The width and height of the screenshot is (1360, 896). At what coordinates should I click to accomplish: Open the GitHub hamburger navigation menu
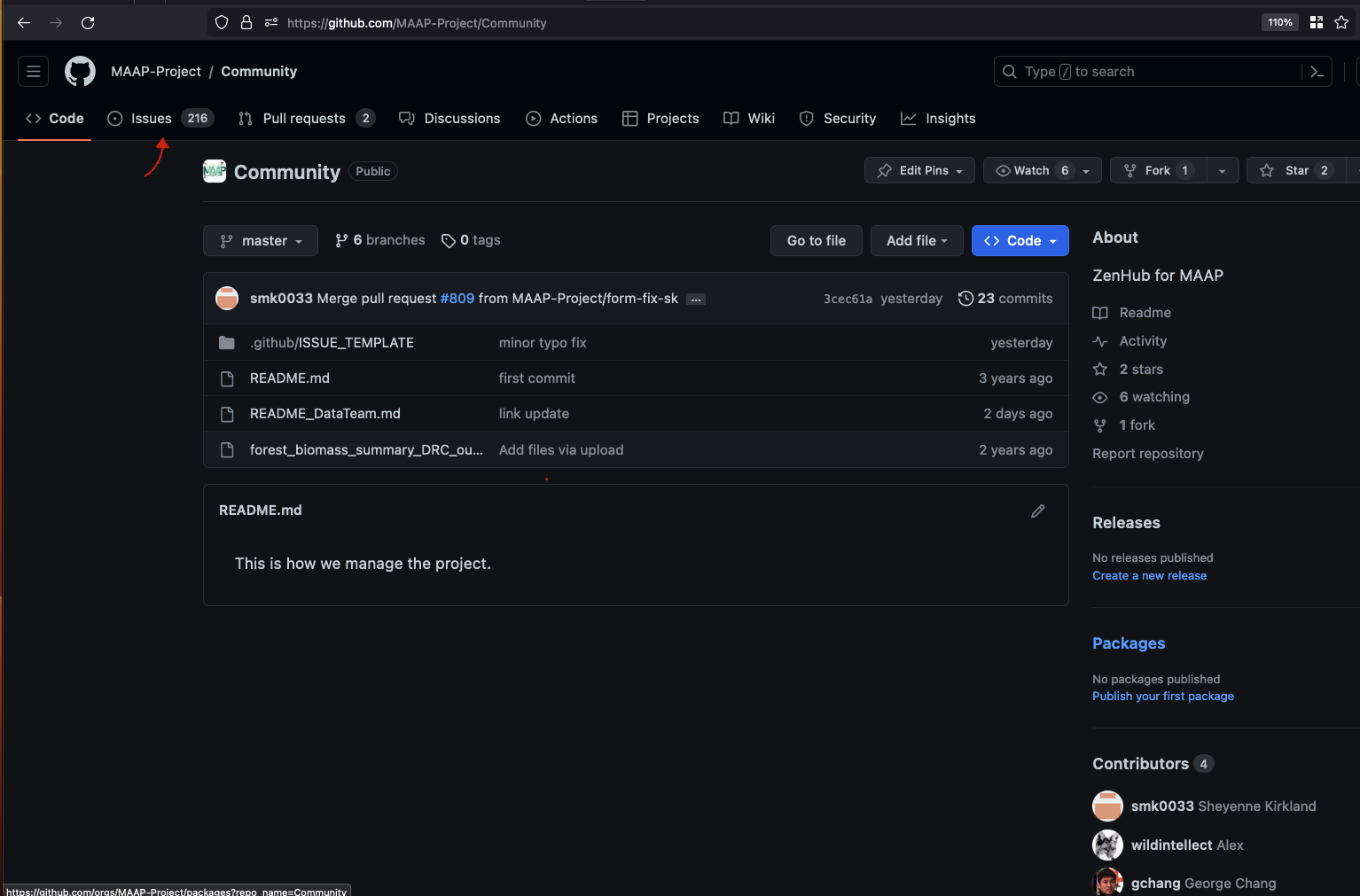(x=34, y=72)
